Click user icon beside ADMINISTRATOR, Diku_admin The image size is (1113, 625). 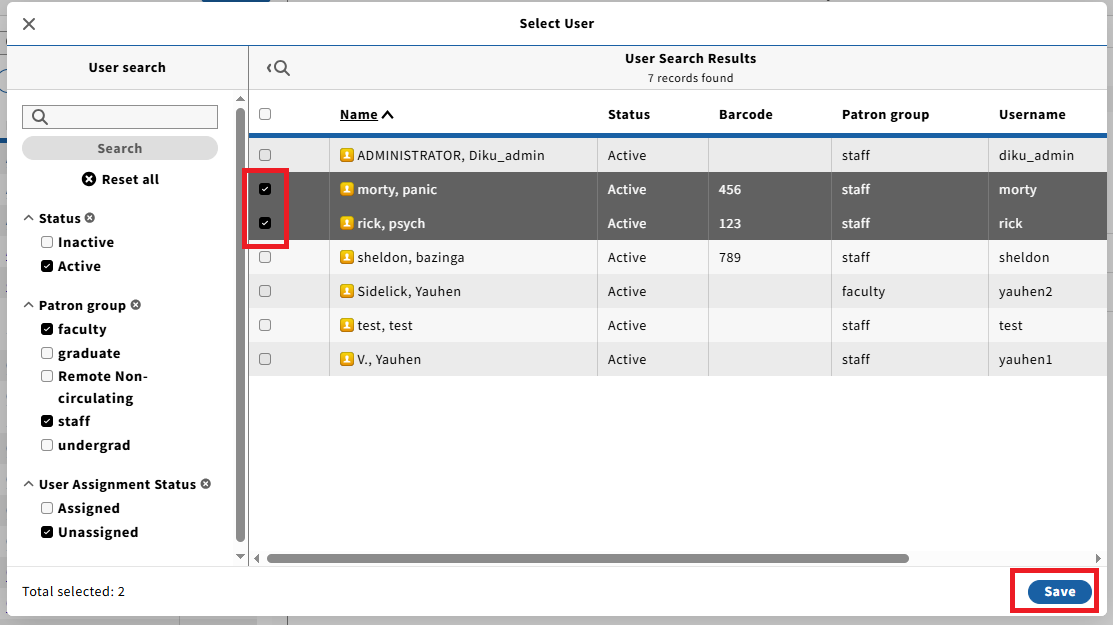(x=346, y=155)
